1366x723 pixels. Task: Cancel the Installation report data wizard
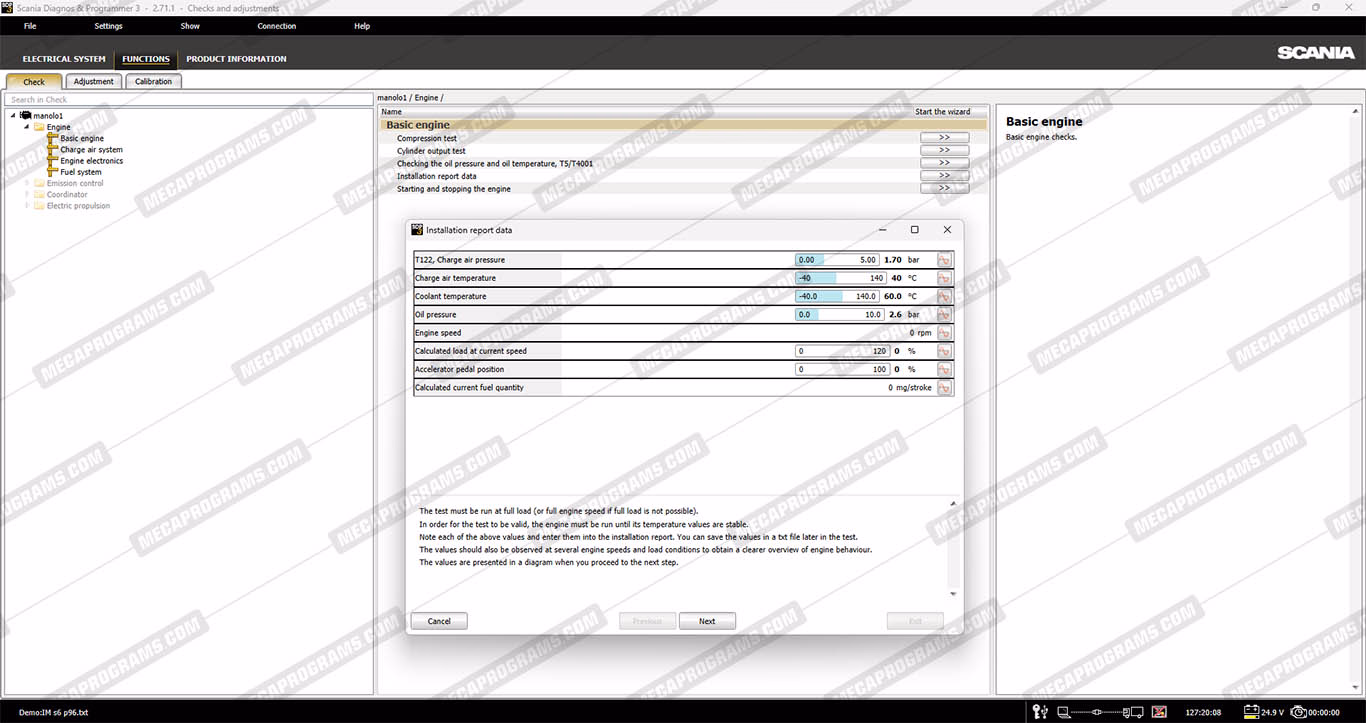(x=439, y=621)
